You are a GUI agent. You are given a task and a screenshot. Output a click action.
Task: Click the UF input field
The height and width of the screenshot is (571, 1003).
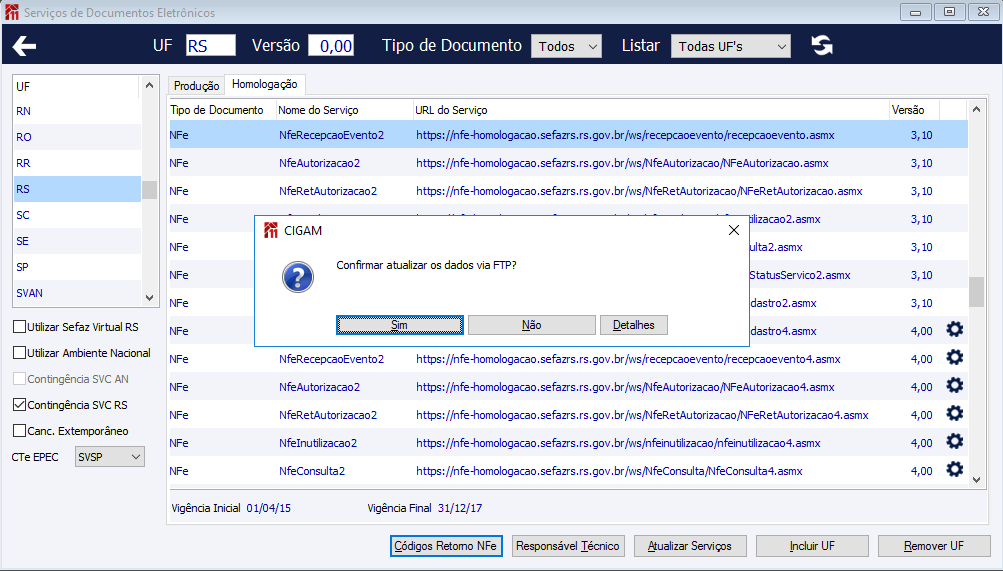pyautogui.click(x=211, y=45)
